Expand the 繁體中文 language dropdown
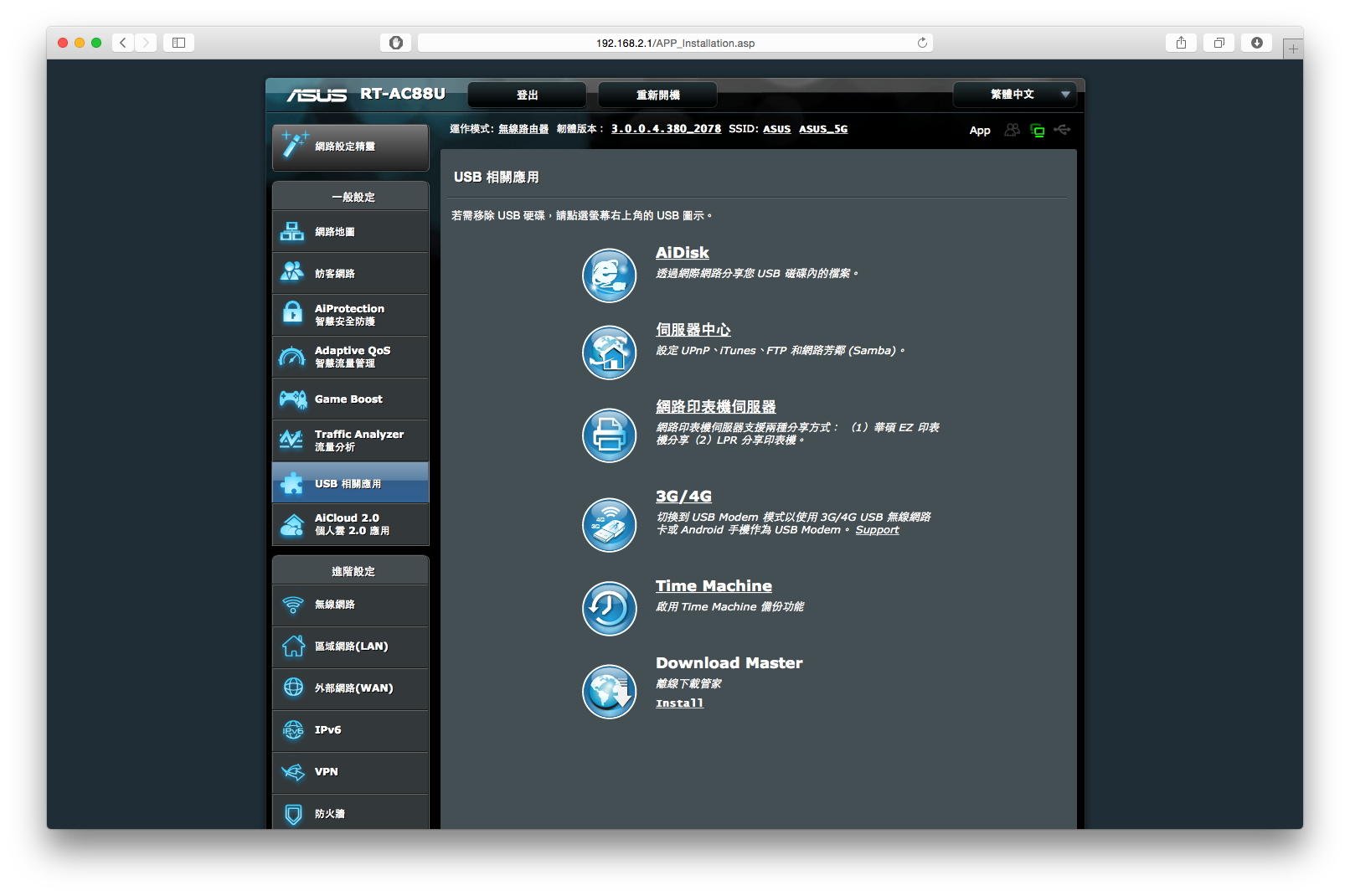The width and height of the screenshot is (1350, 896). tap(1014, 95)
